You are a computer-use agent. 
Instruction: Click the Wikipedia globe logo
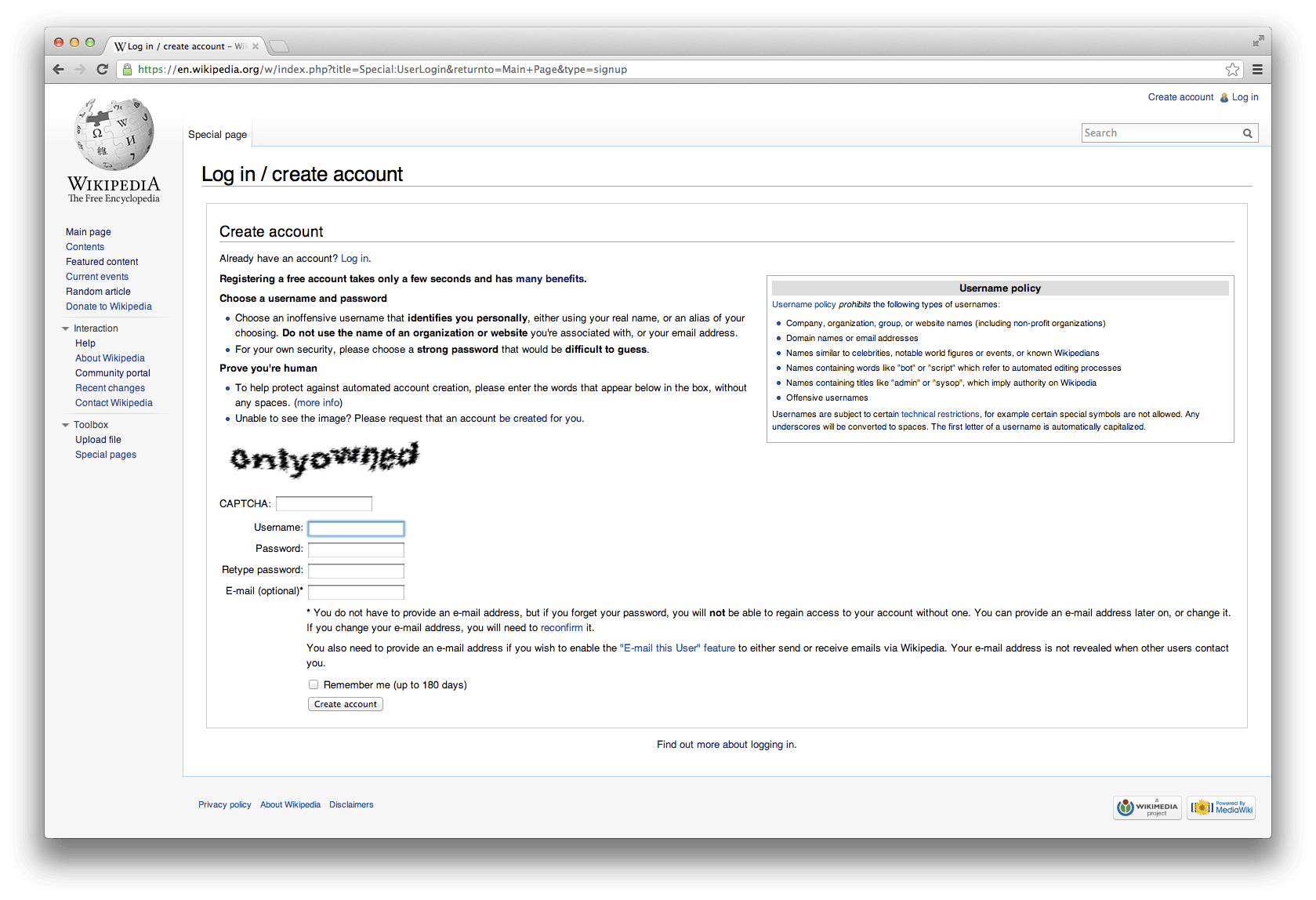pyautogui.click(x=114, y=134)
